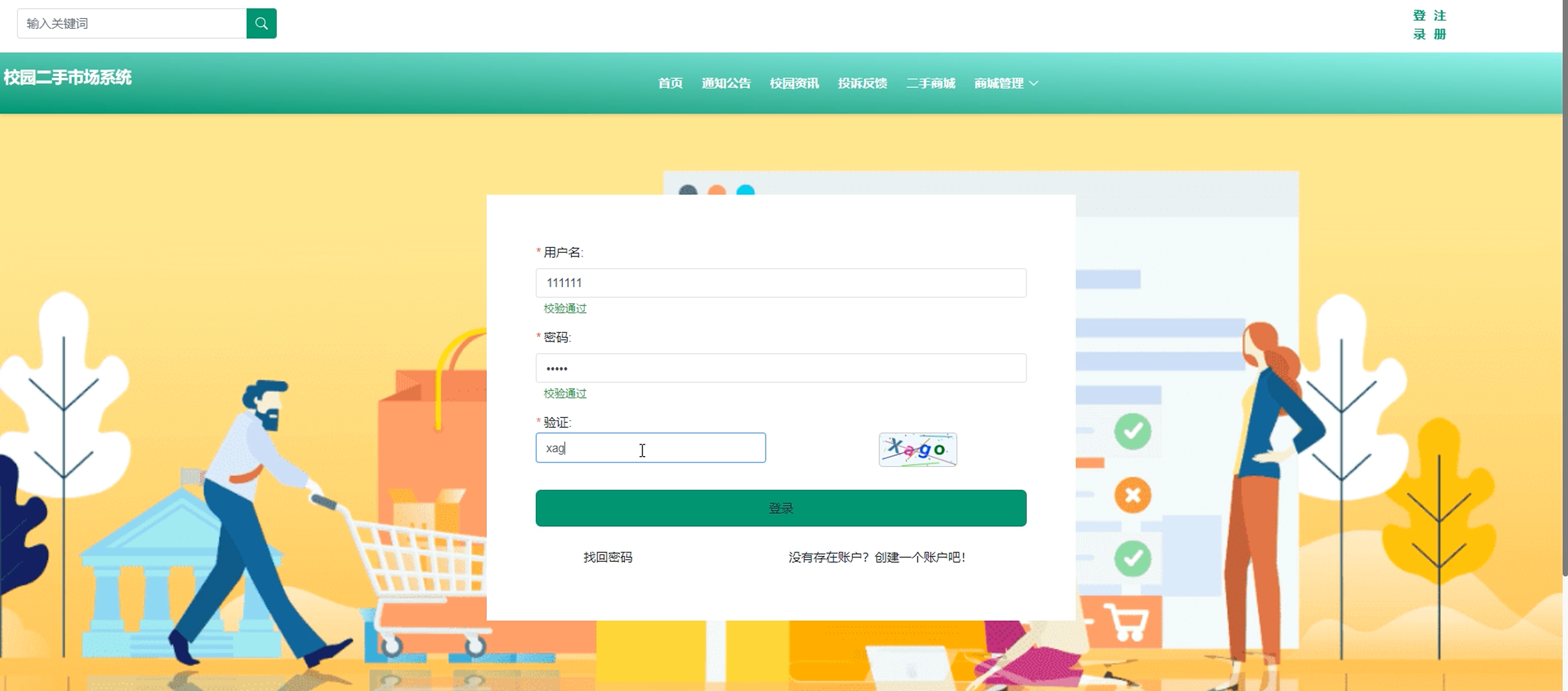Click into the 验证 captcha input

650,448
